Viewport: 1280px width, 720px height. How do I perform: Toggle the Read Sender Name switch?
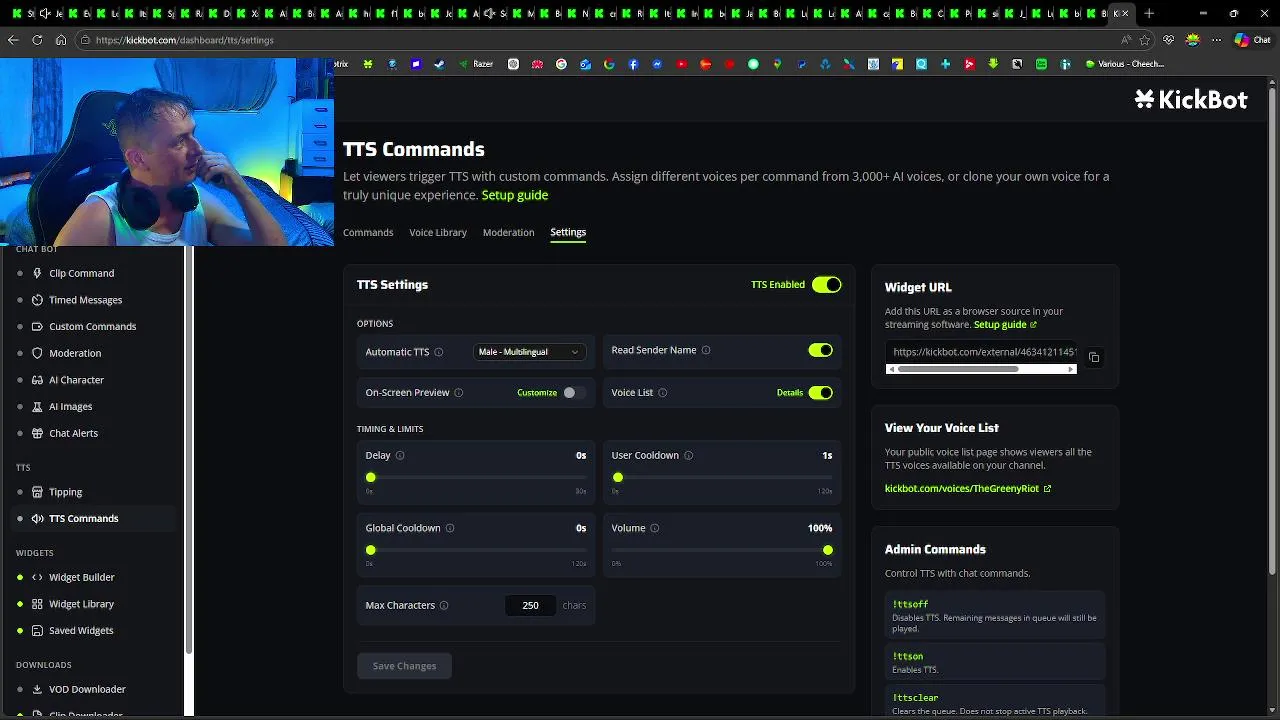pyautogui.click(x=820, y=350)
